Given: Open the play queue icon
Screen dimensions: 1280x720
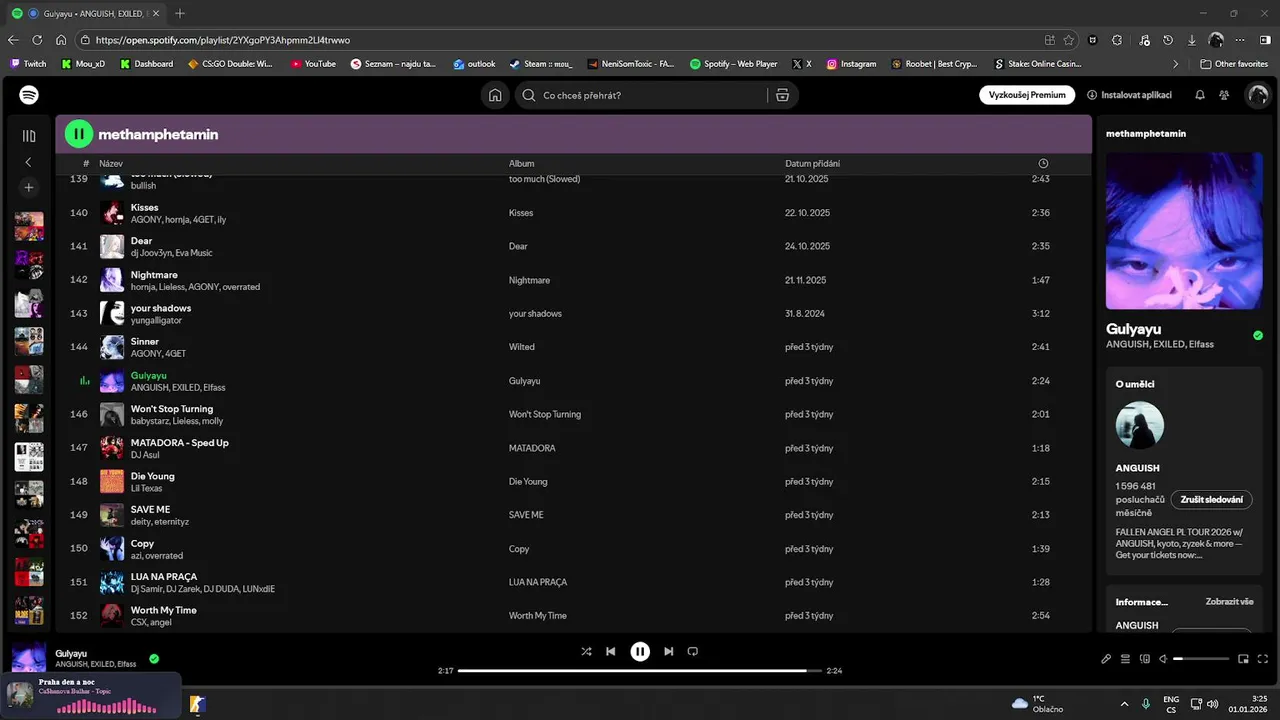Looking at the screenshot, I should [1125, 659].
